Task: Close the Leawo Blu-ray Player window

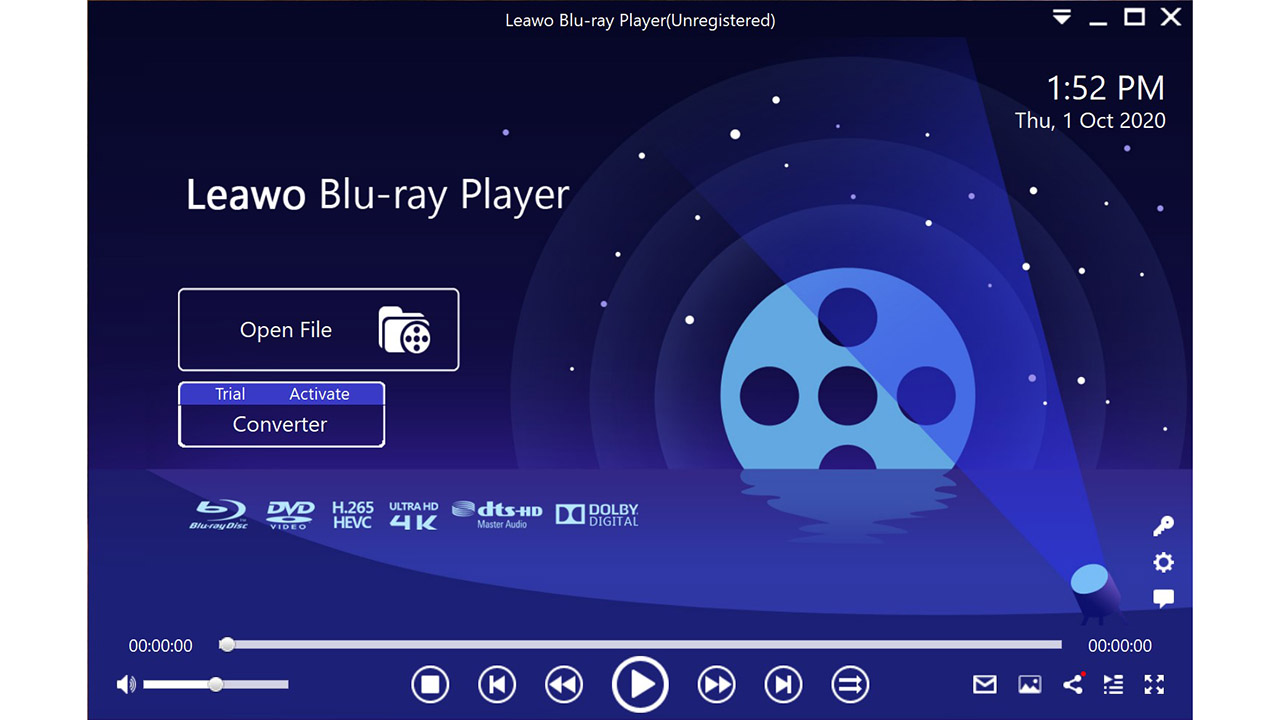Action: 1170,17
